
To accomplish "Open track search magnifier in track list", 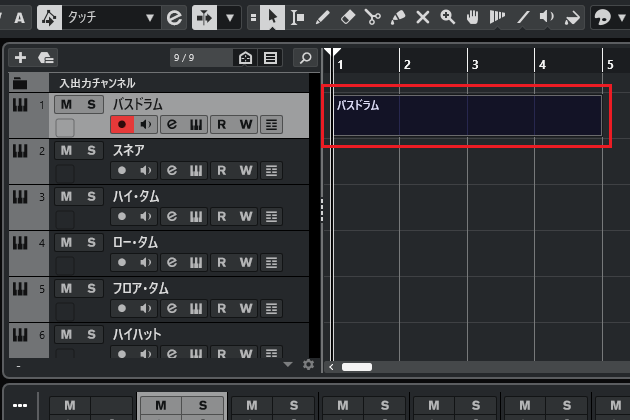I will [304, 58].
